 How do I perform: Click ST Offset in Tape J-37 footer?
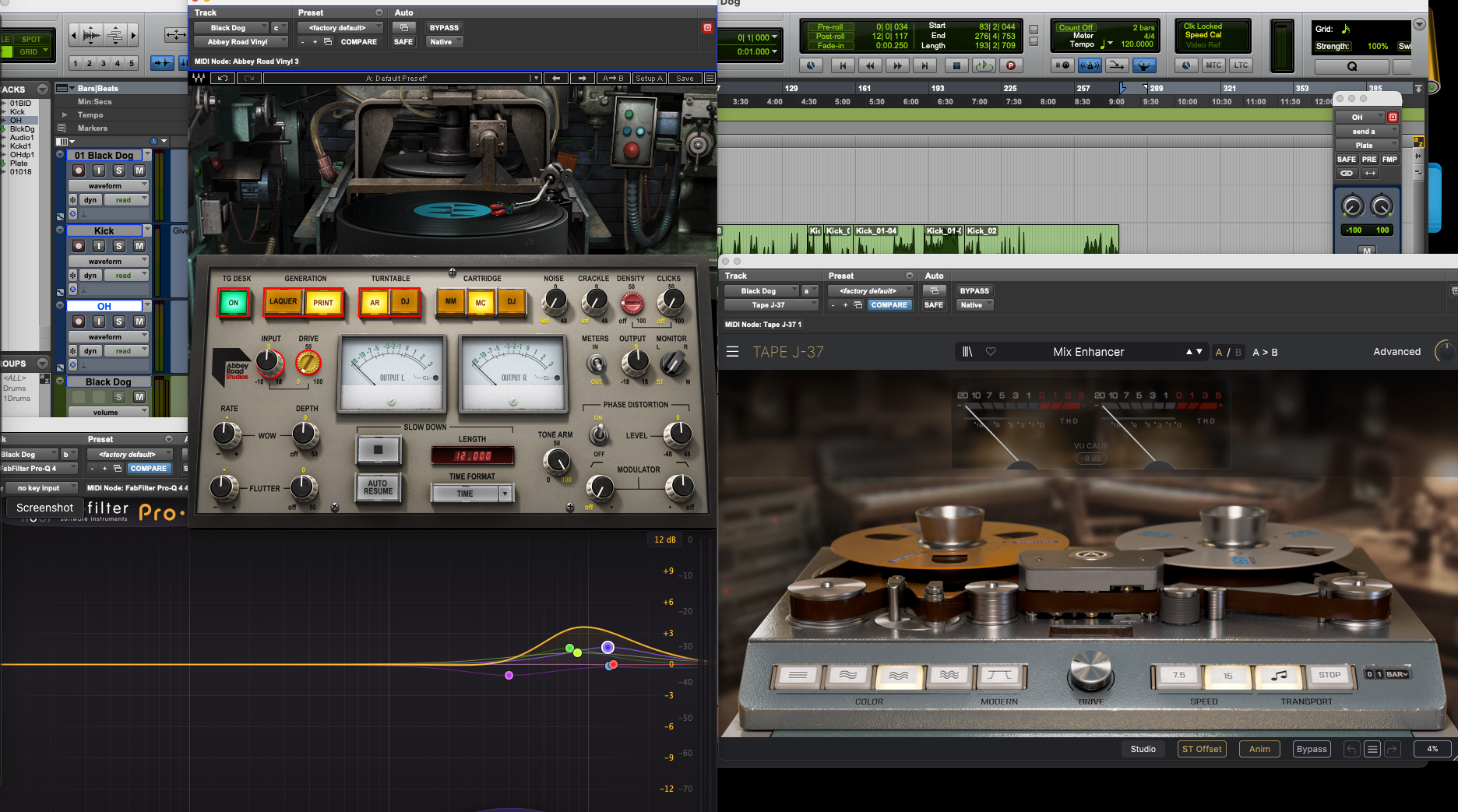pyautogui.click(x=1202, y=749)
